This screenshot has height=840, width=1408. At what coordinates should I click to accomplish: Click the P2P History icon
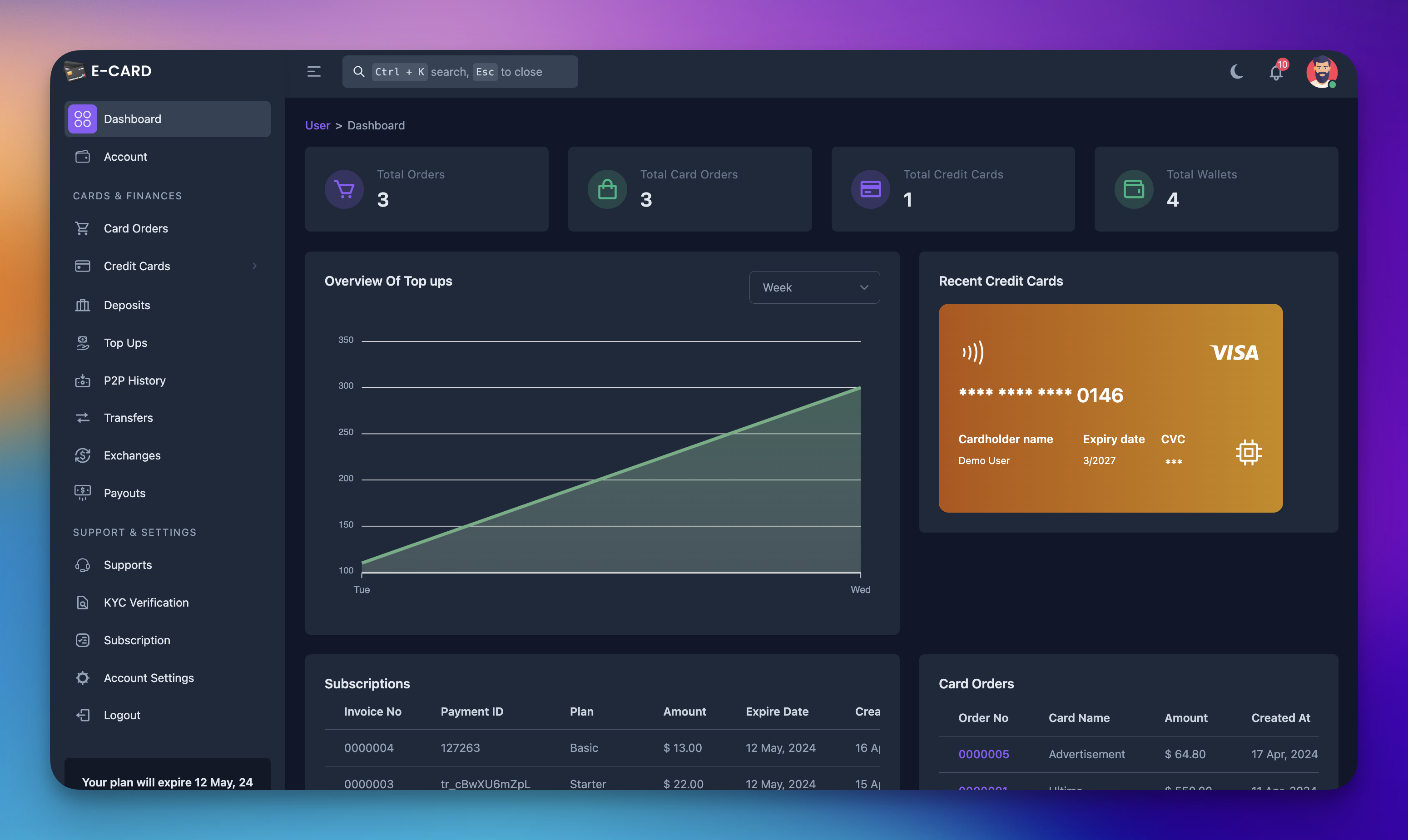(x=83, y=380)
